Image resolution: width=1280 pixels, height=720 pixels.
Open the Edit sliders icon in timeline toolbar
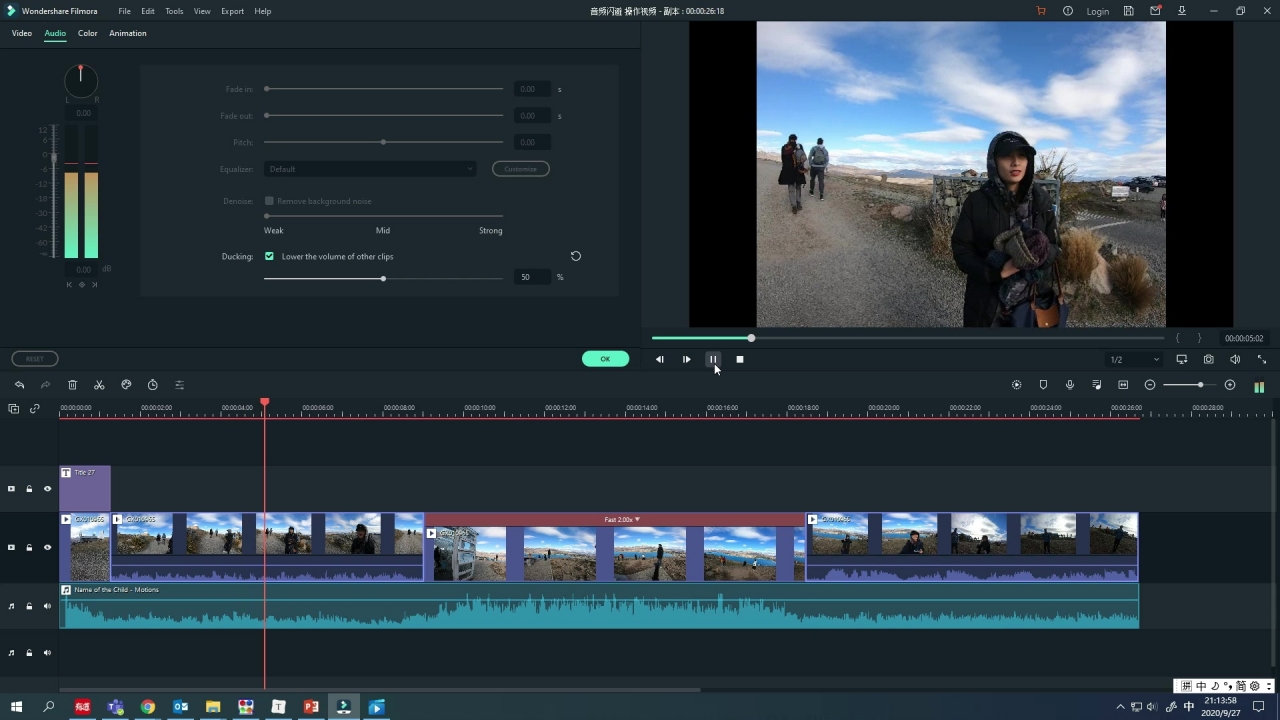pyautogui.click(x=179, y=385)
